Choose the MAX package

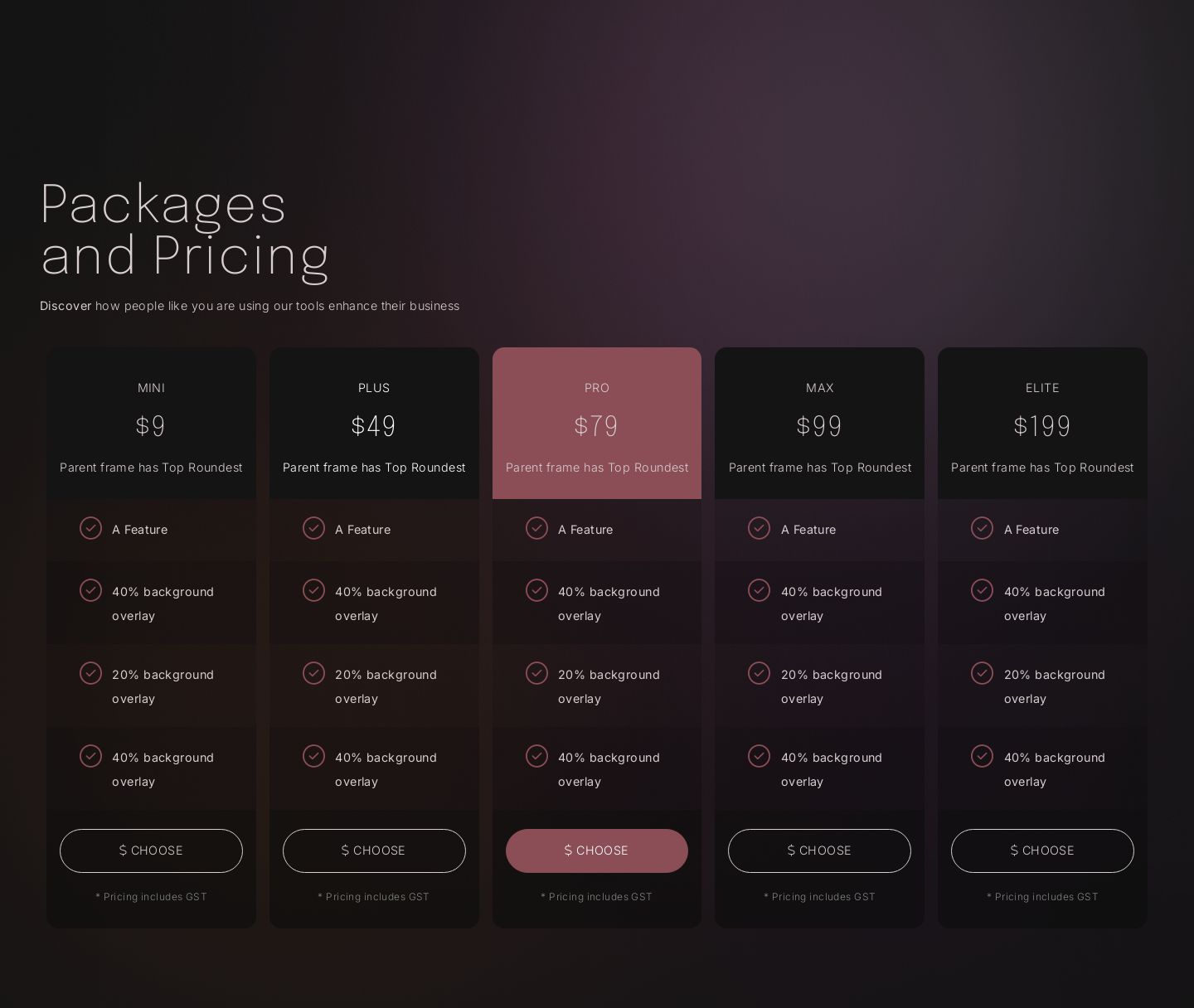819,850
